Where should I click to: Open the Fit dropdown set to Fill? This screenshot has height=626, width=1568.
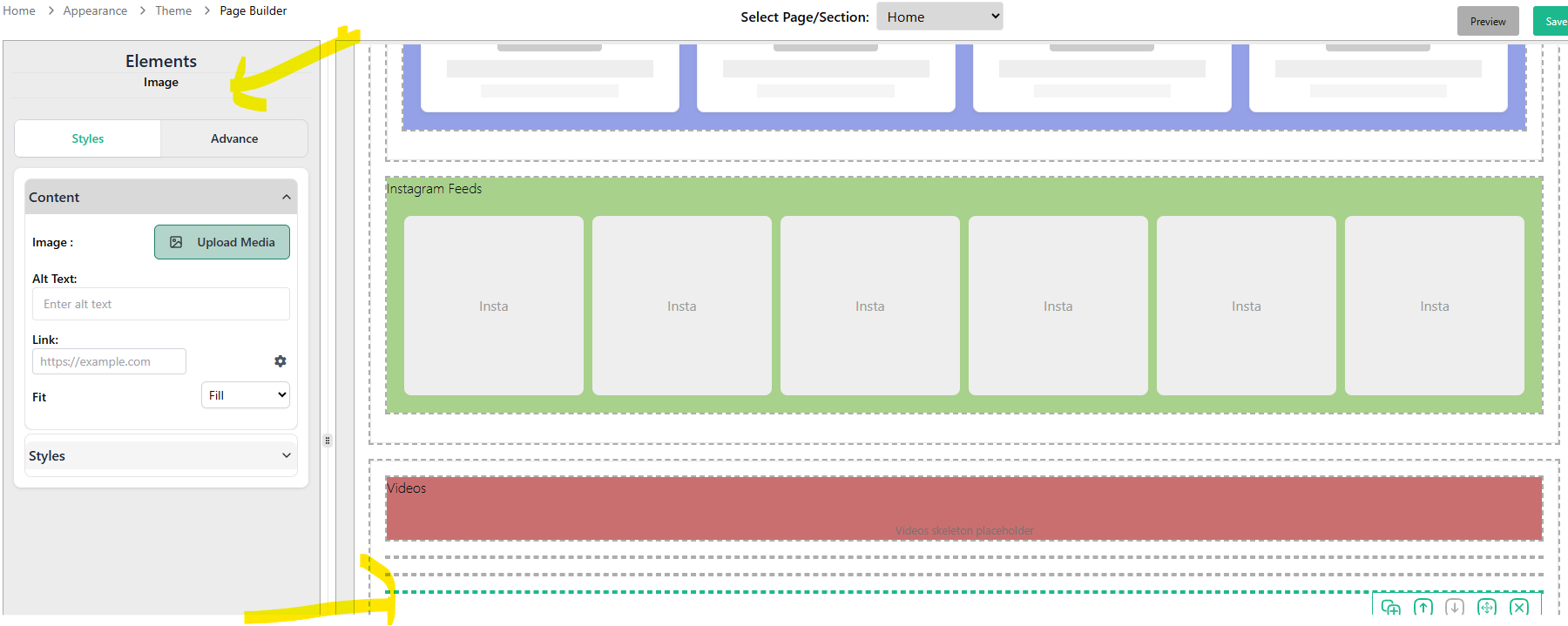tap(246, 395)
